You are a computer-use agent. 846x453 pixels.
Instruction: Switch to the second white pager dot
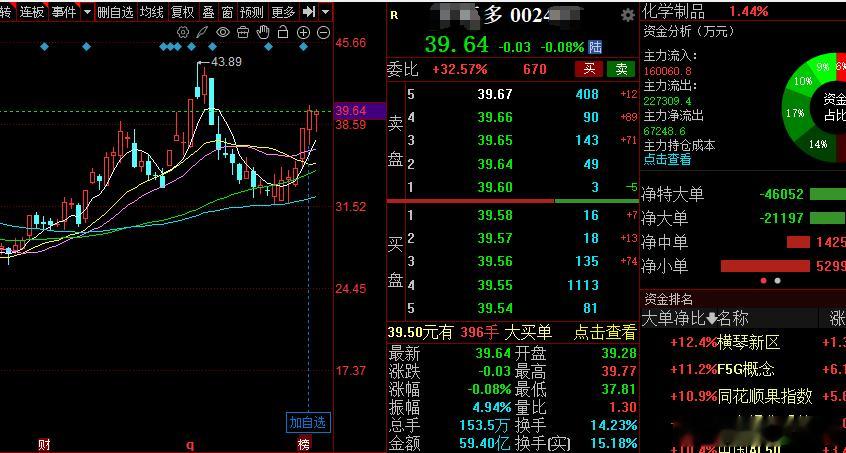777,280
